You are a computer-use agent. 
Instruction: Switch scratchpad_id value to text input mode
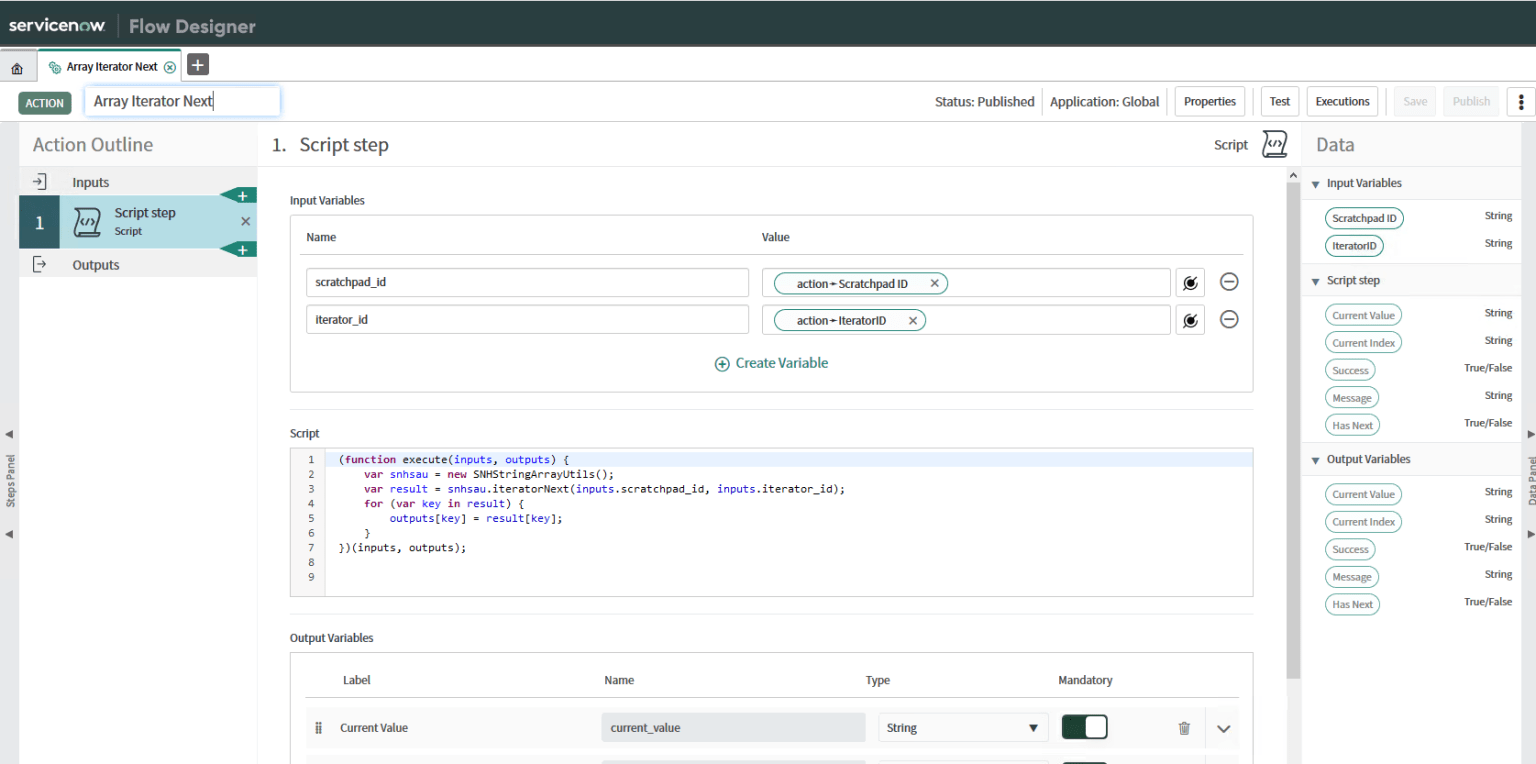[1189, 282]
